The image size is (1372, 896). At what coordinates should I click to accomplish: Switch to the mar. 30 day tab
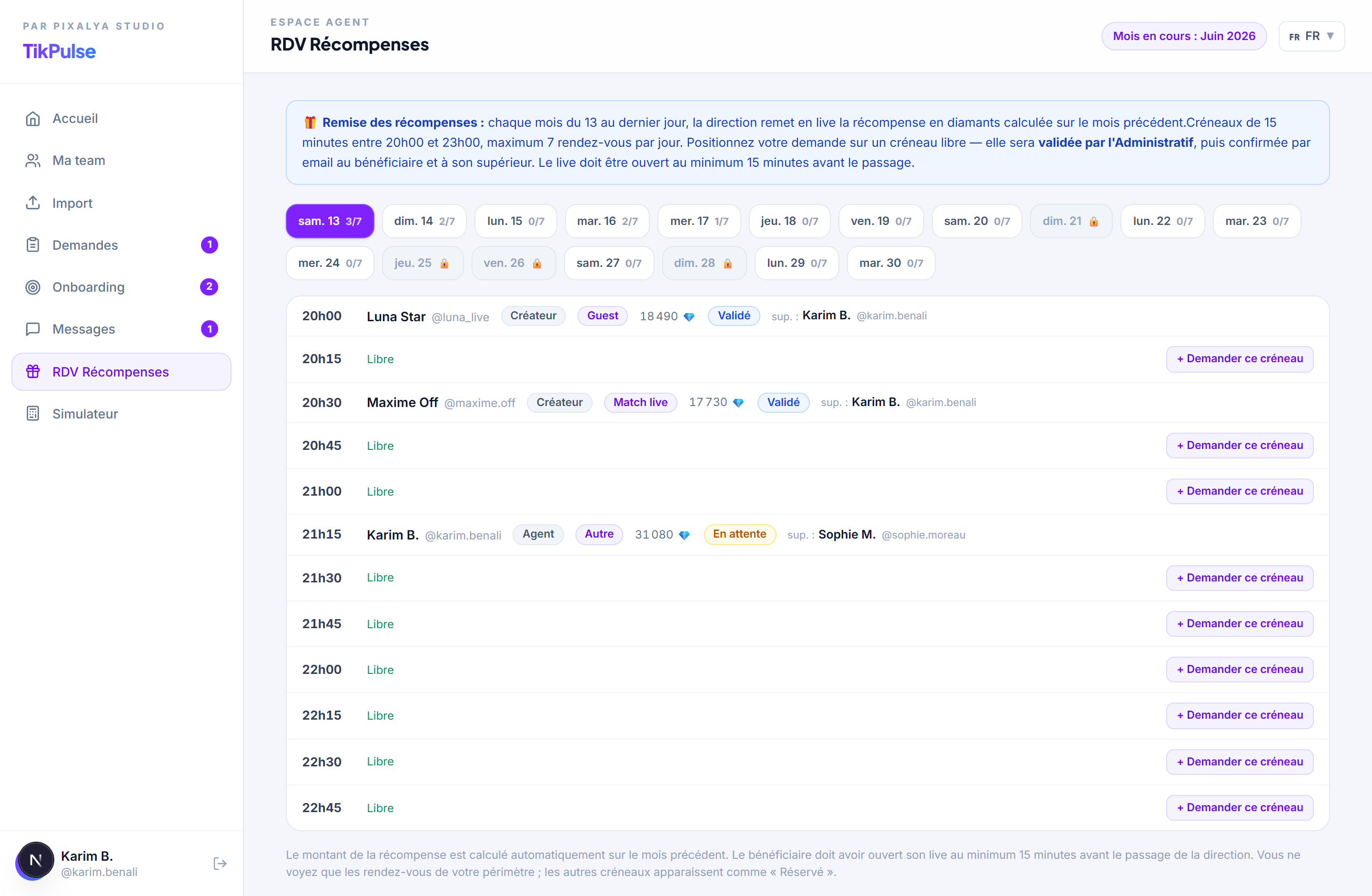coord(891,264)
